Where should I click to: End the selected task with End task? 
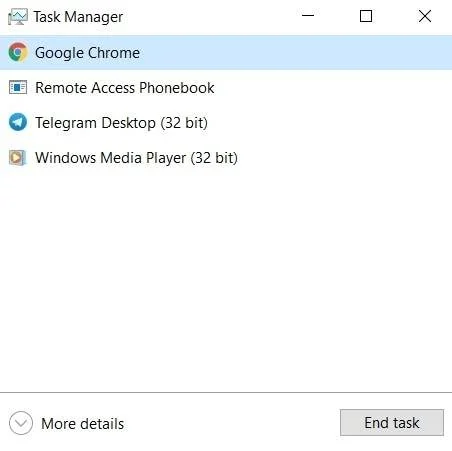[x=392, y=423]
